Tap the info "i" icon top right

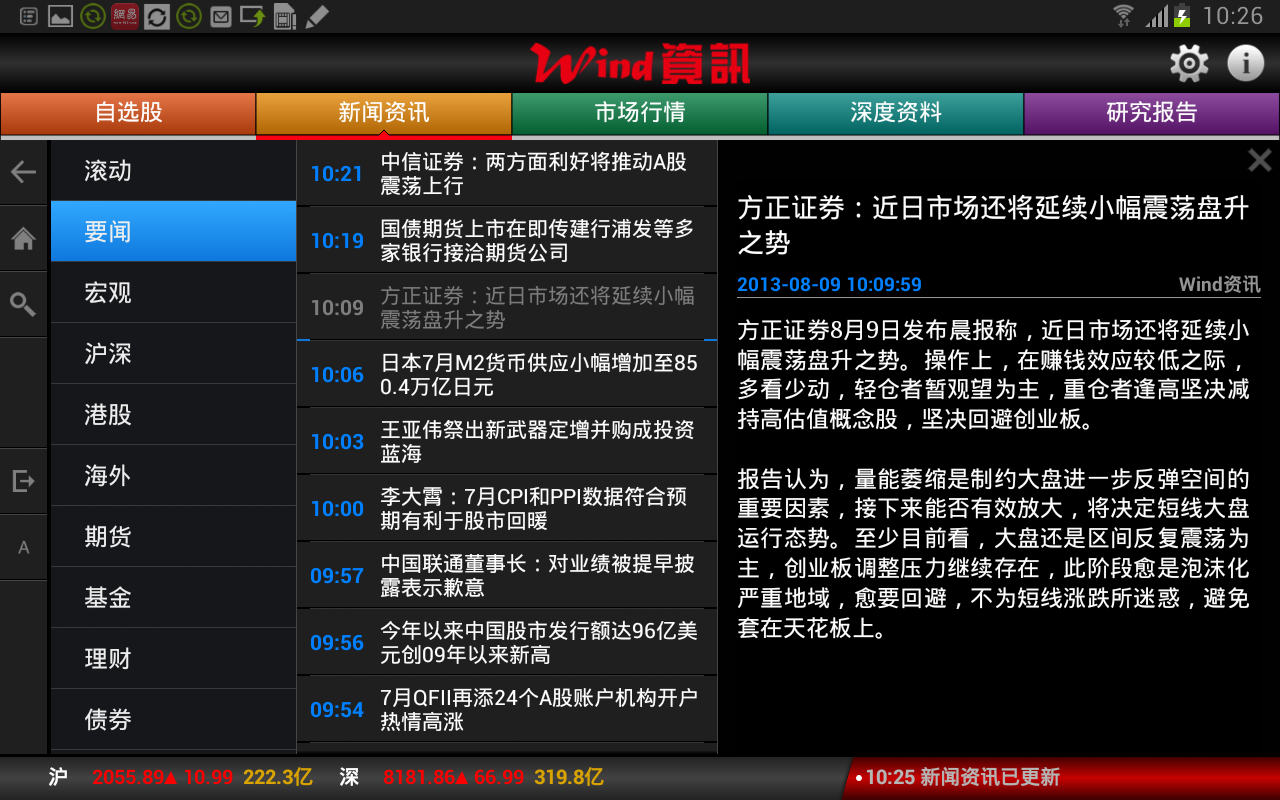(1245, 63)
